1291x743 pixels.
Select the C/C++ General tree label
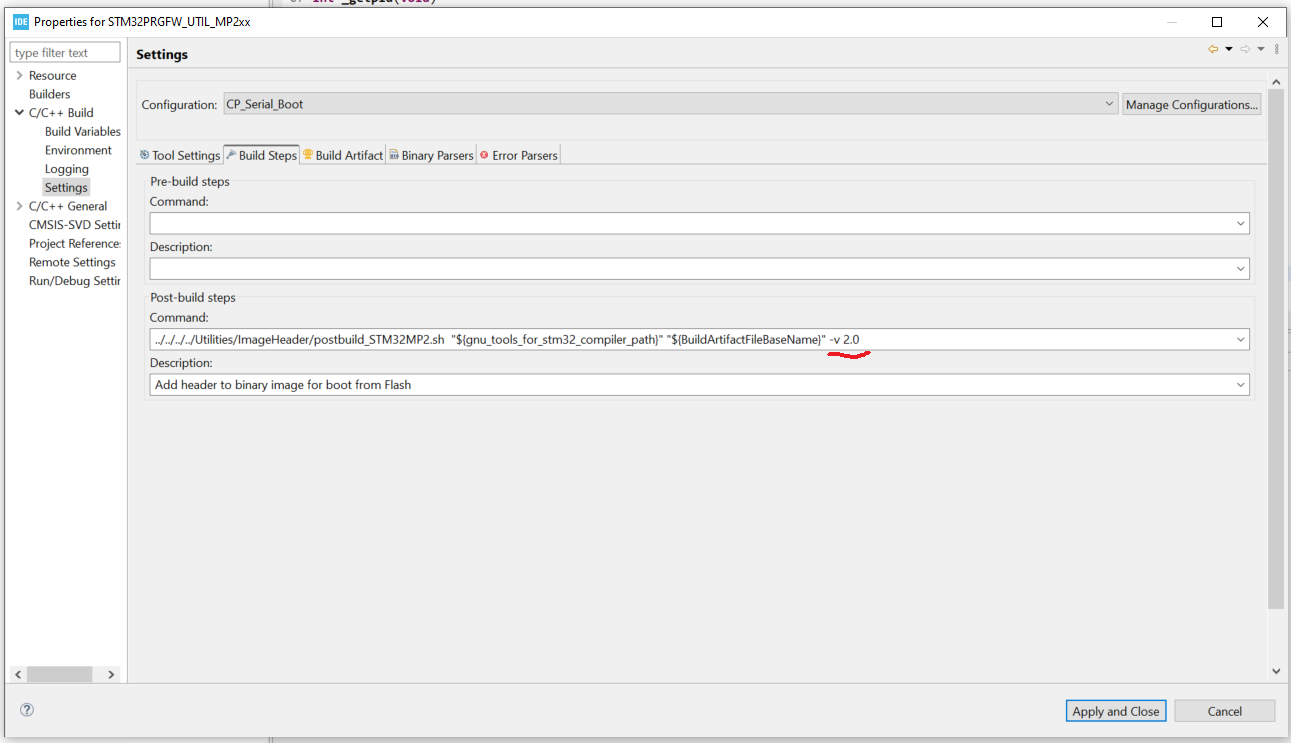[68, 206]
